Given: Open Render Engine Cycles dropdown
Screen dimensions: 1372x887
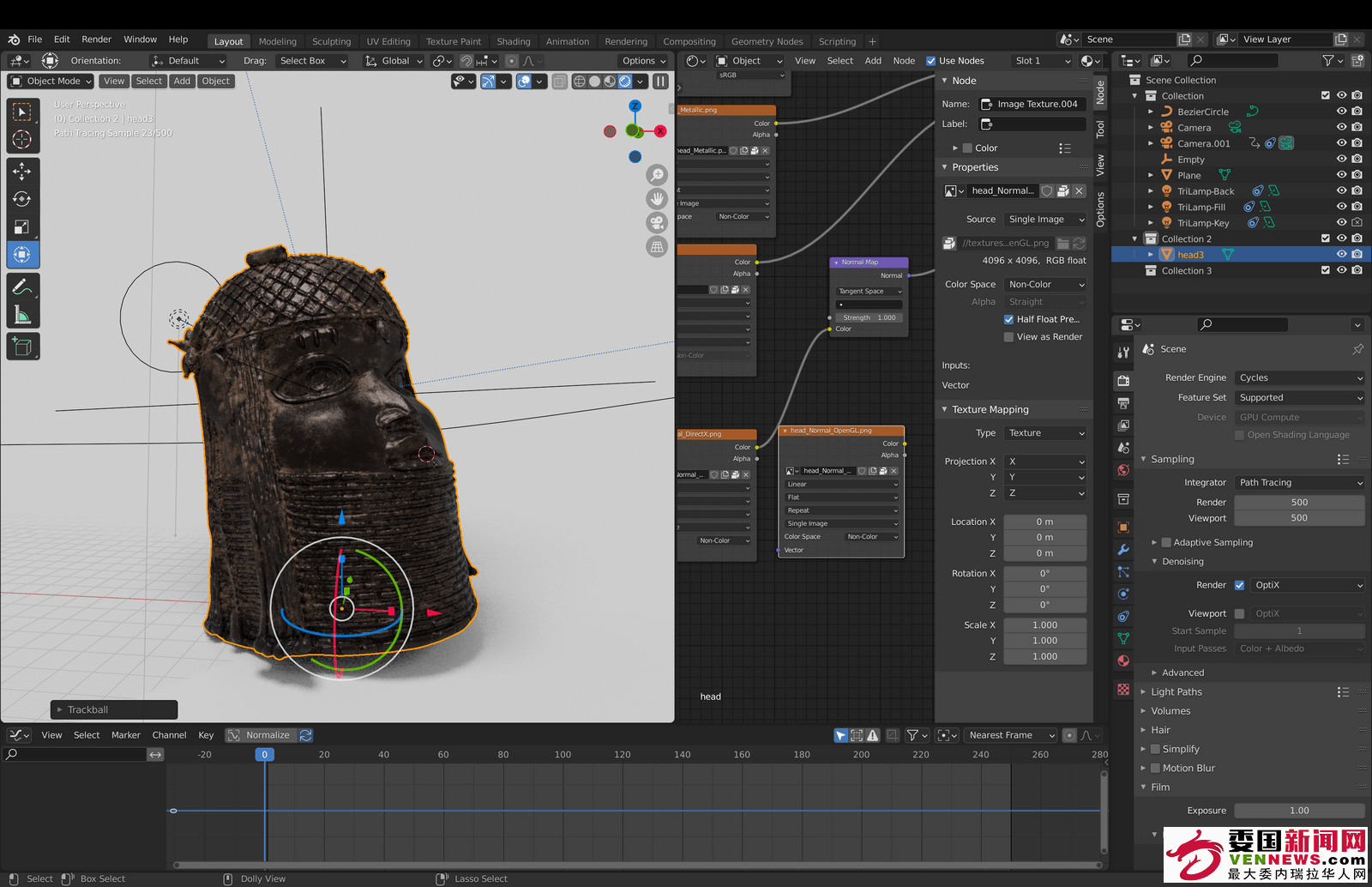Looking at the screenshot, I should tap(1300, 378).
